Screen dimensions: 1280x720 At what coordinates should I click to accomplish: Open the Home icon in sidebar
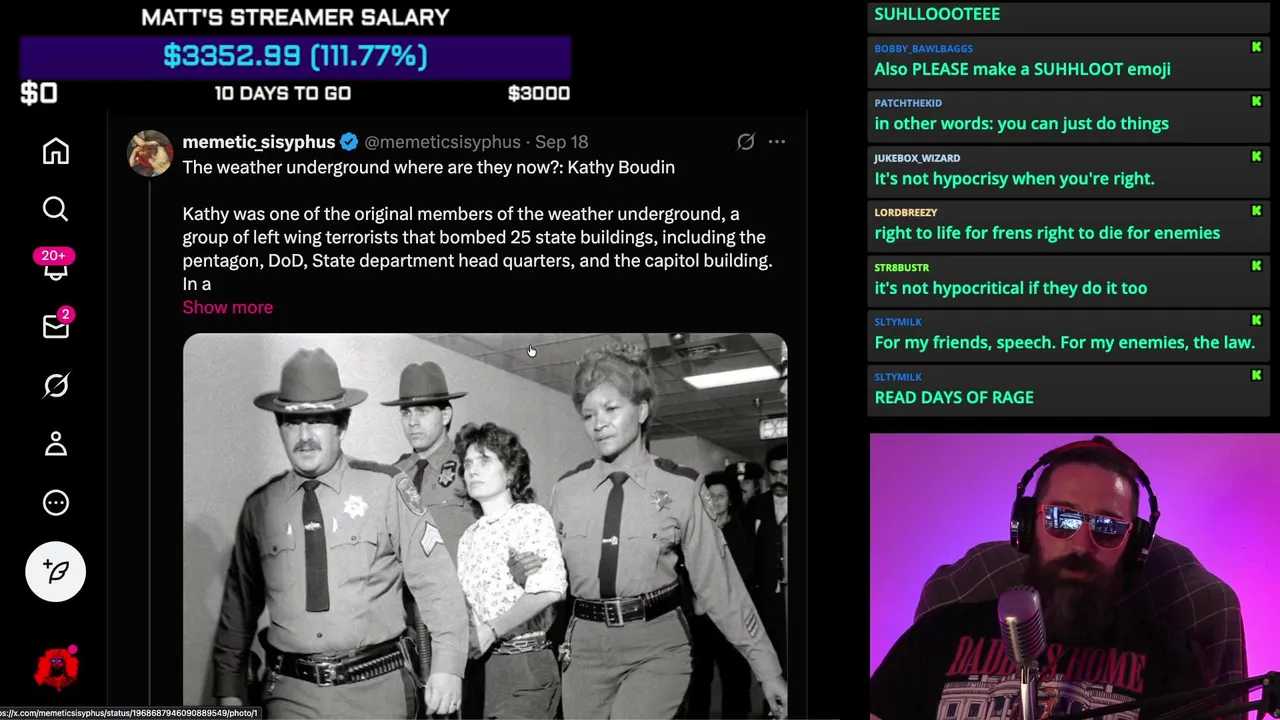click(56, 151)
